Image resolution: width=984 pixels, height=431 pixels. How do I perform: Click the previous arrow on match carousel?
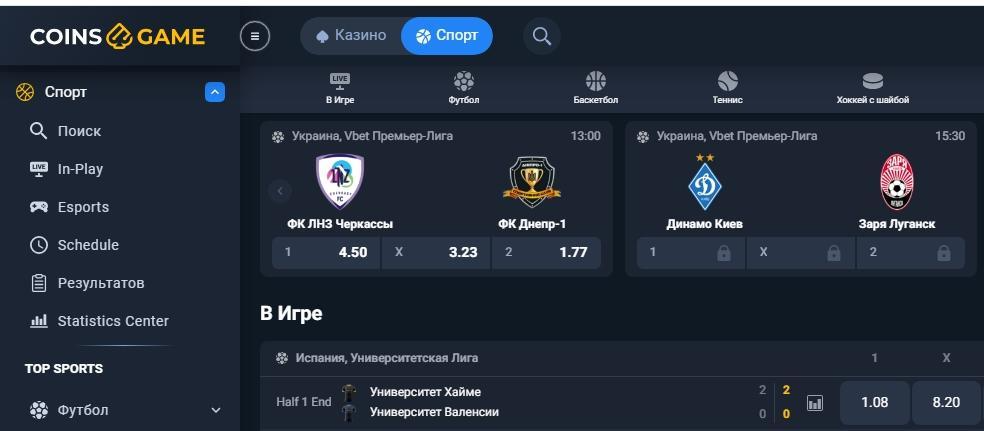point(280,191)
